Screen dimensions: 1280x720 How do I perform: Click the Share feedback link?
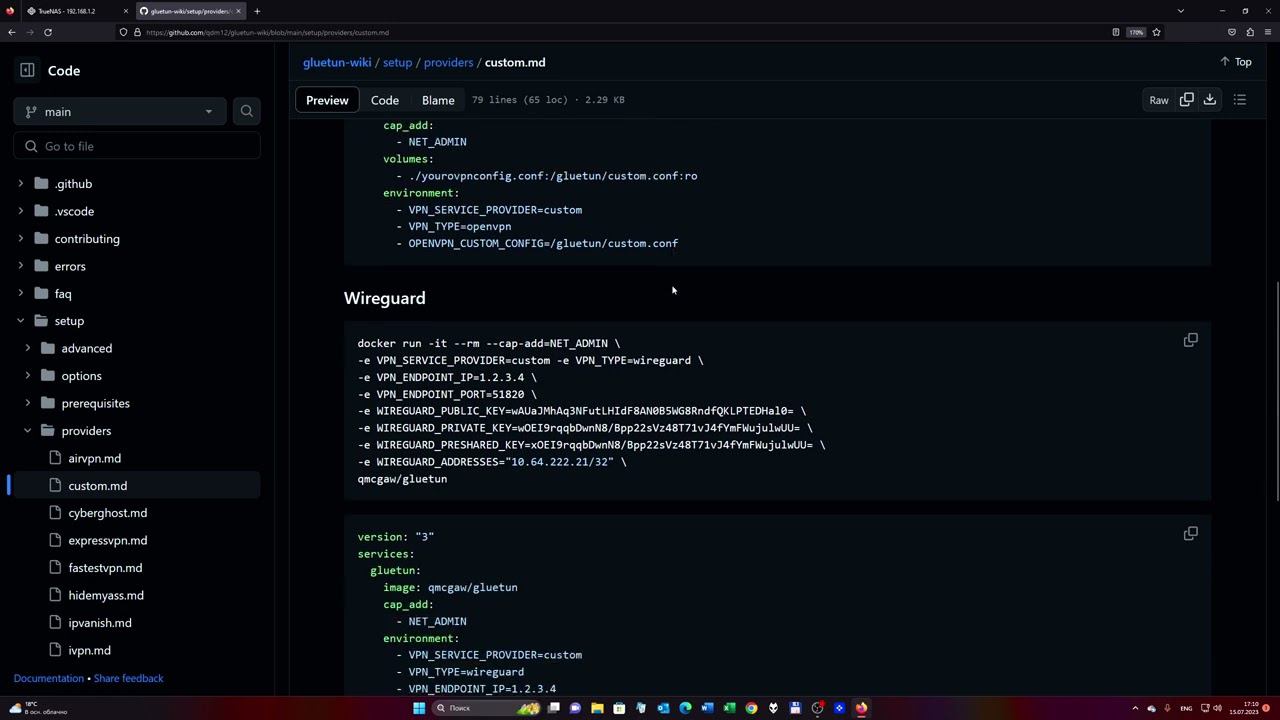(128, 678)
